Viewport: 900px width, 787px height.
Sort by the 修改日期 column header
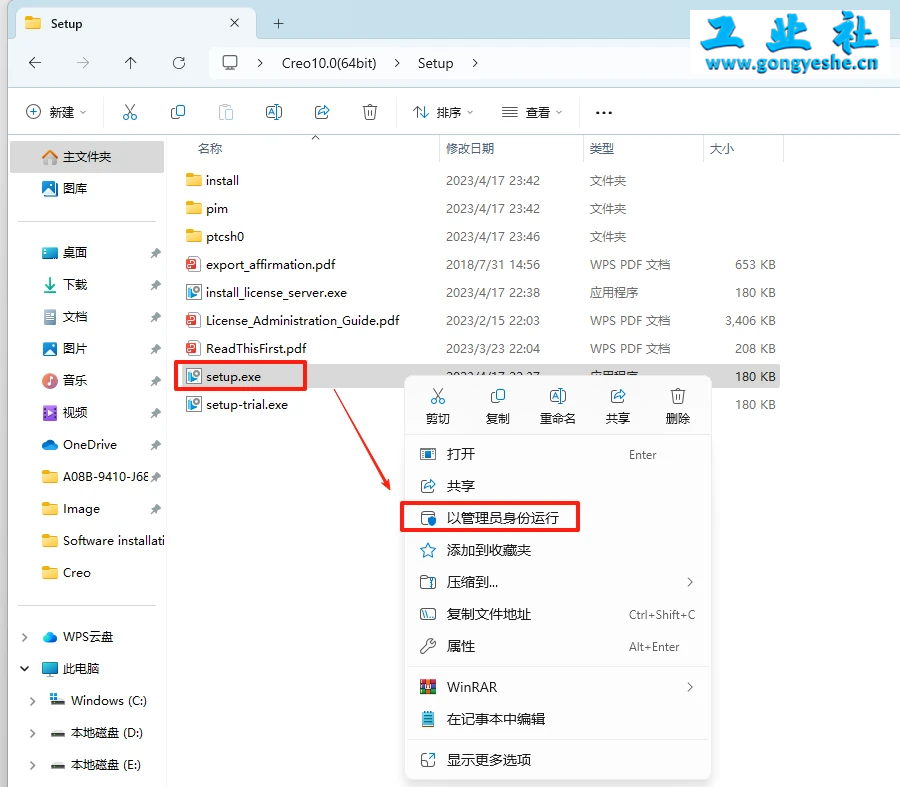[470, 149]
